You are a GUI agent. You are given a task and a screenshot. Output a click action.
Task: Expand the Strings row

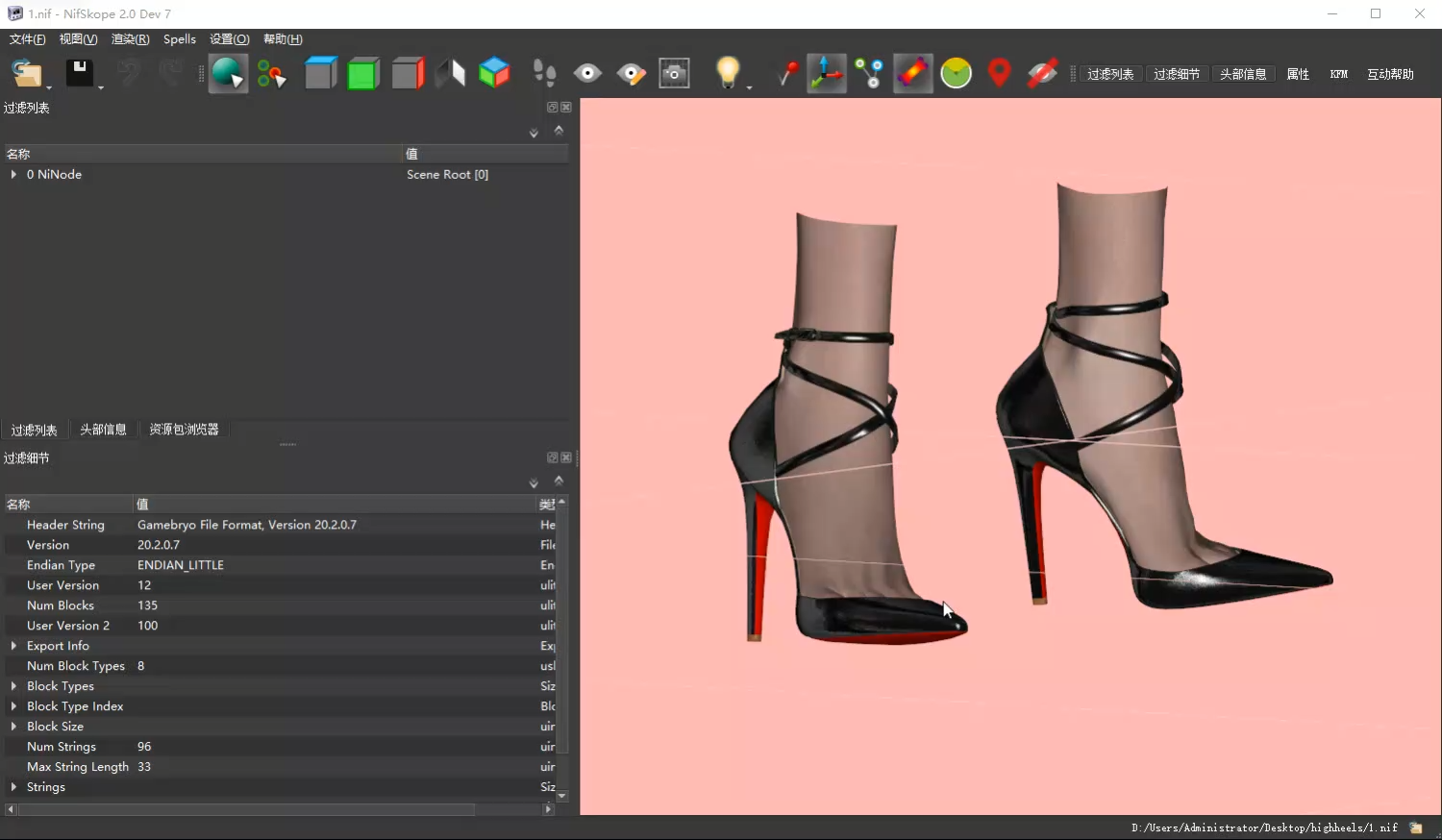click(x=13, y=787)
